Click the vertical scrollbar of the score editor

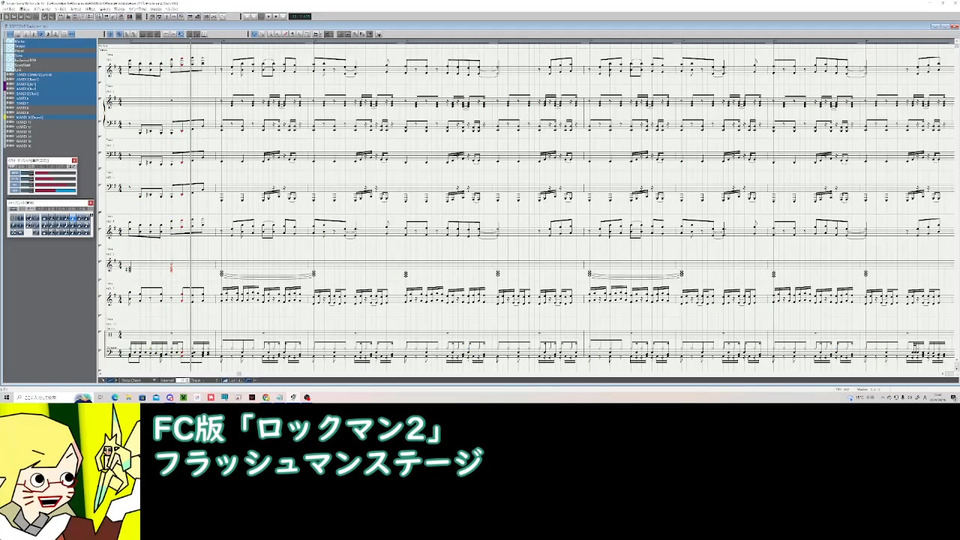pyautogui.click(x=956, y=202)
